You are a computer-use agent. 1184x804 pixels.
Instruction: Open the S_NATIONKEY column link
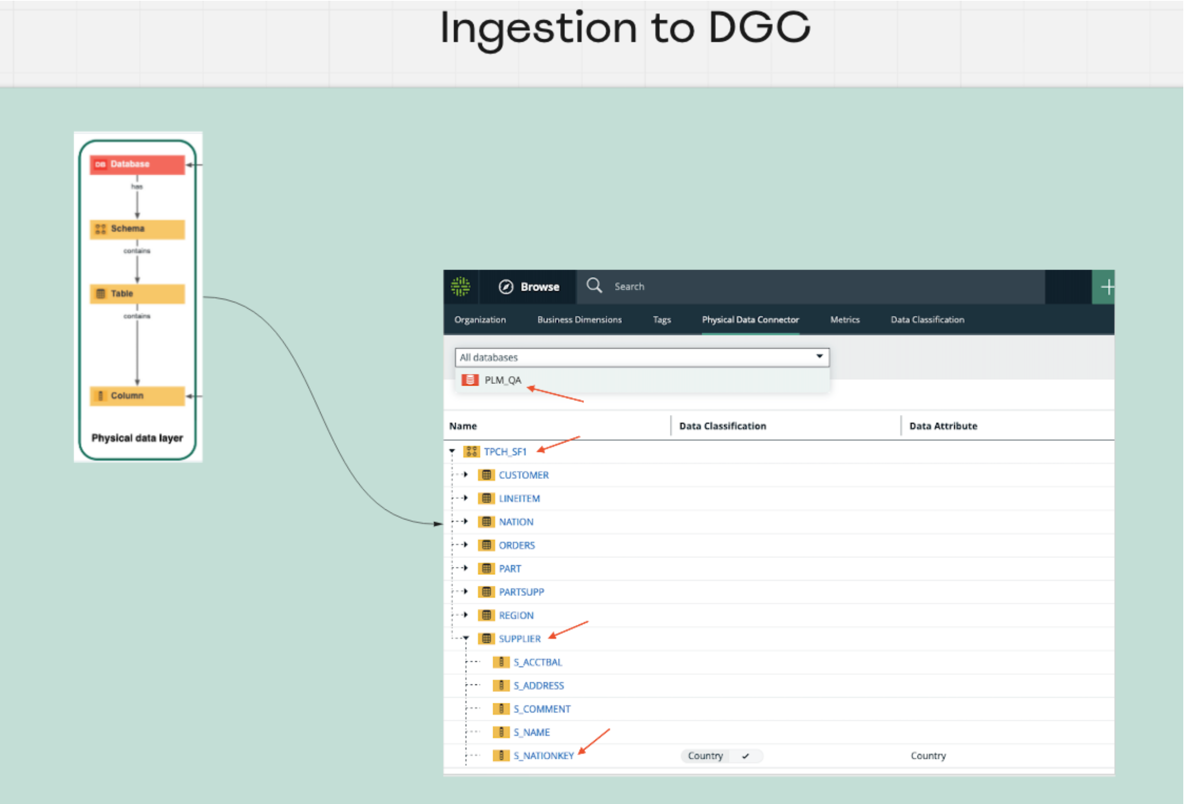544,756
